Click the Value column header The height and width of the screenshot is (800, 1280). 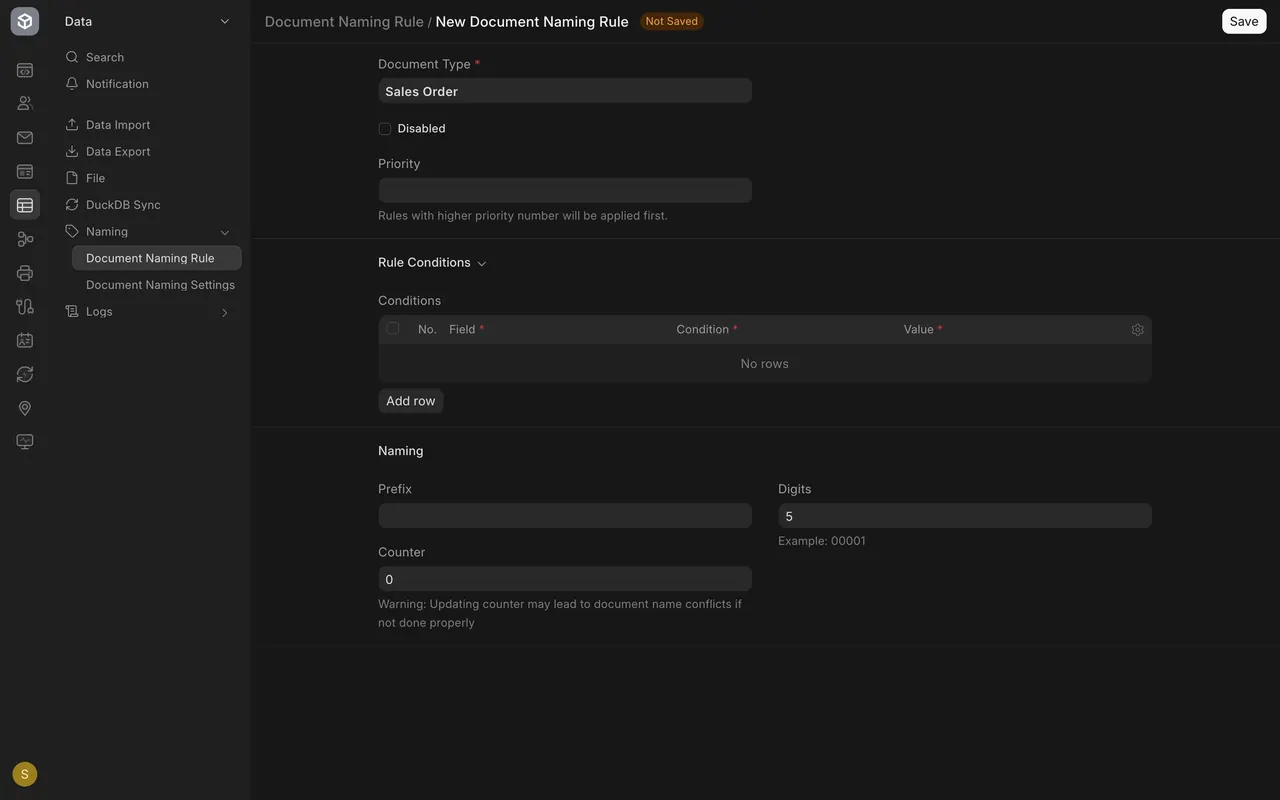[x=923, y=329]
